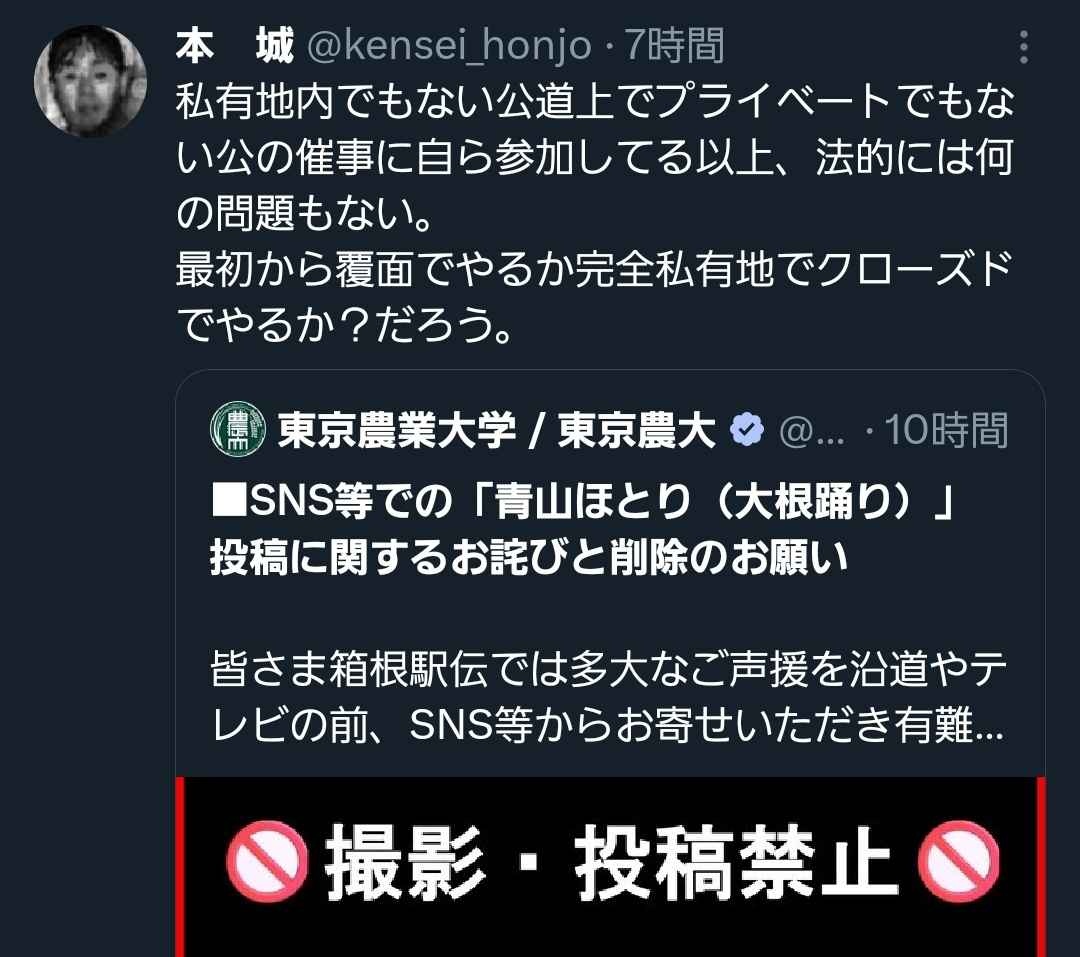Open the @kensei_honjo handle link
Screen dimensions: 1080x957
449,46
